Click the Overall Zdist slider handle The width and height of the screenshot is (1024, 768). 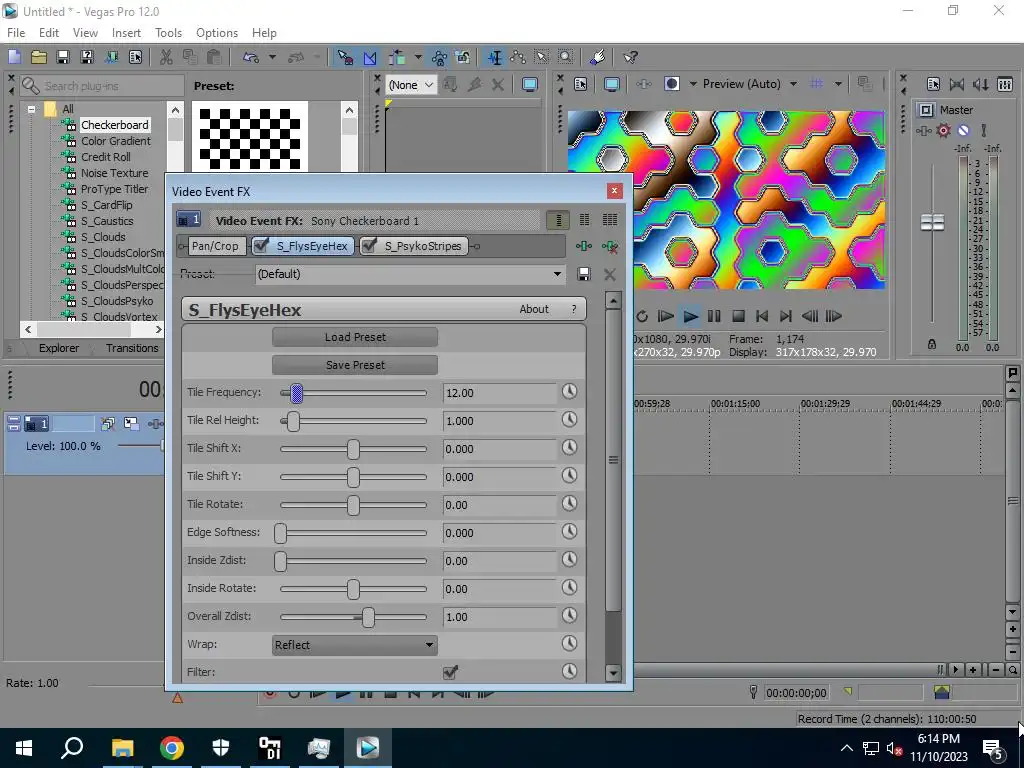click(368, 617)
